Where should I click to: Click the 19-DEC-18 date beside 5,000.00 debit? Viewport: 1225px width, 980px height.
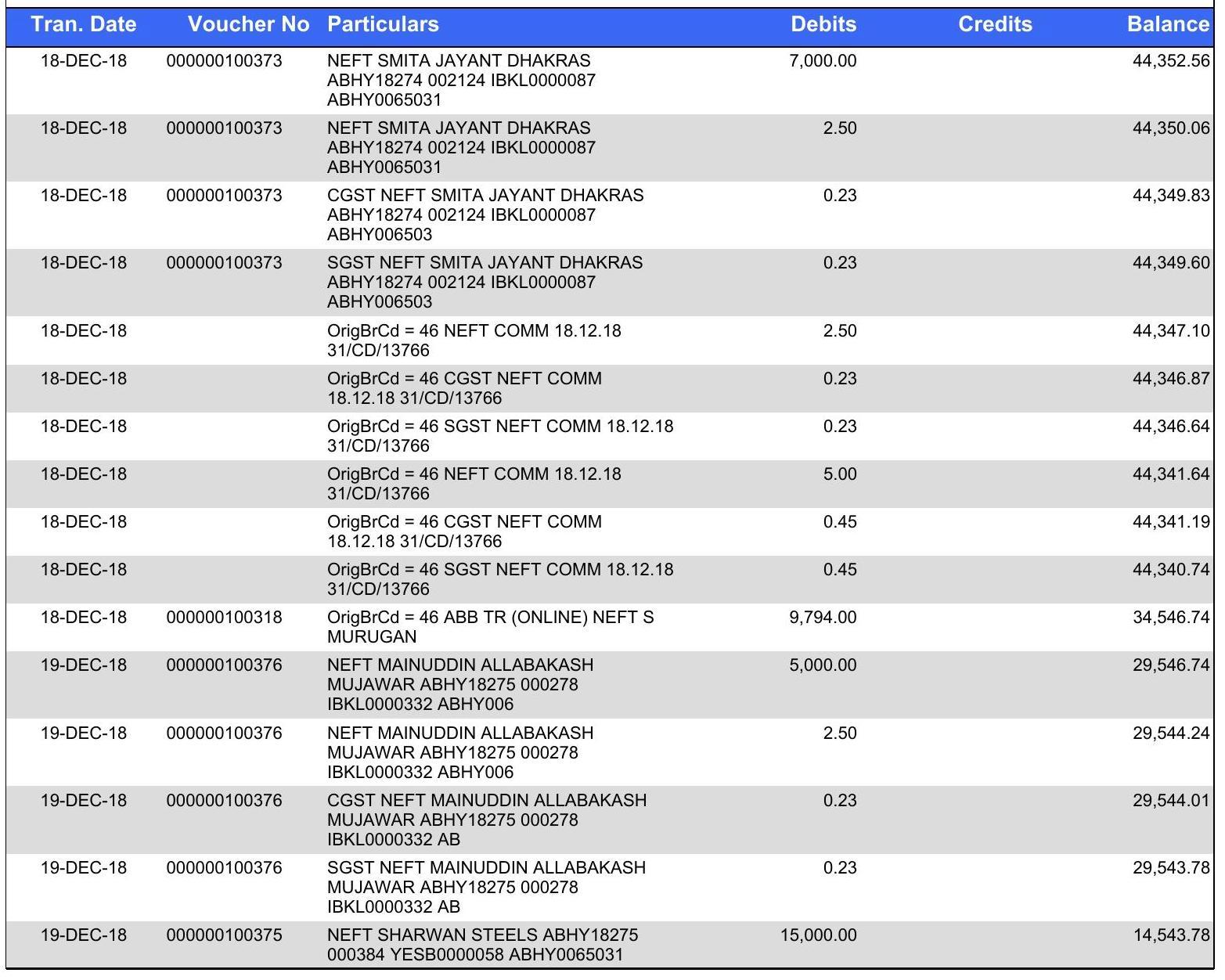[x=83, y=665]
